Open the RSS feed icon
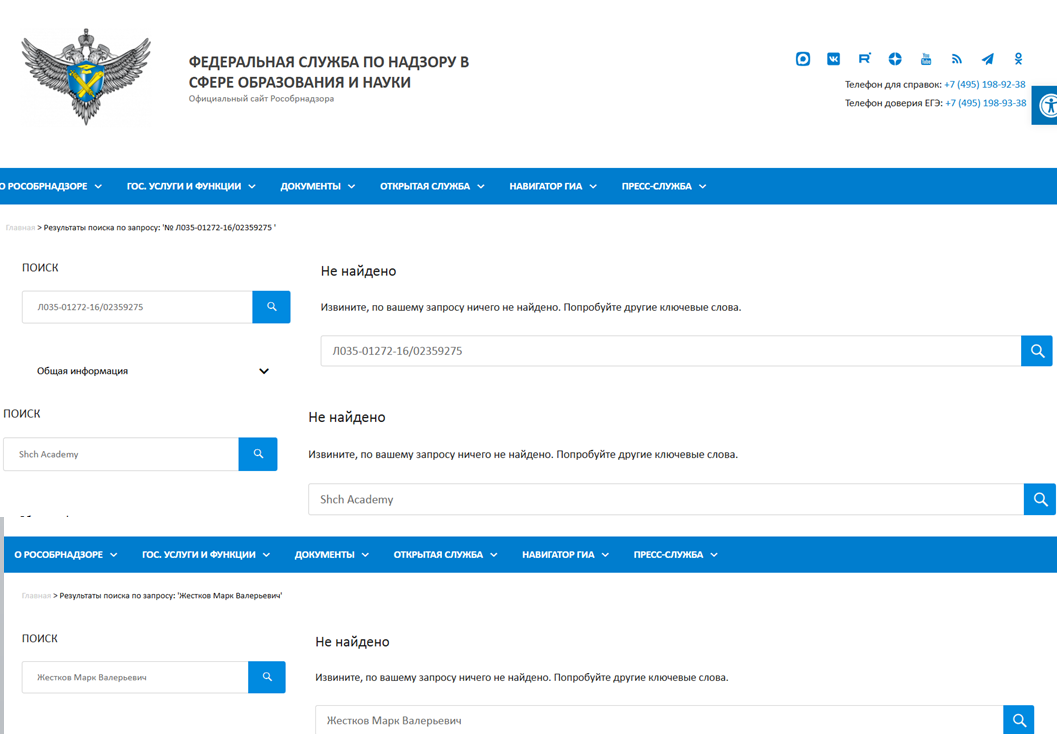Image resolution: width=1057 pixels, height=734 pixels. (957, 59)
